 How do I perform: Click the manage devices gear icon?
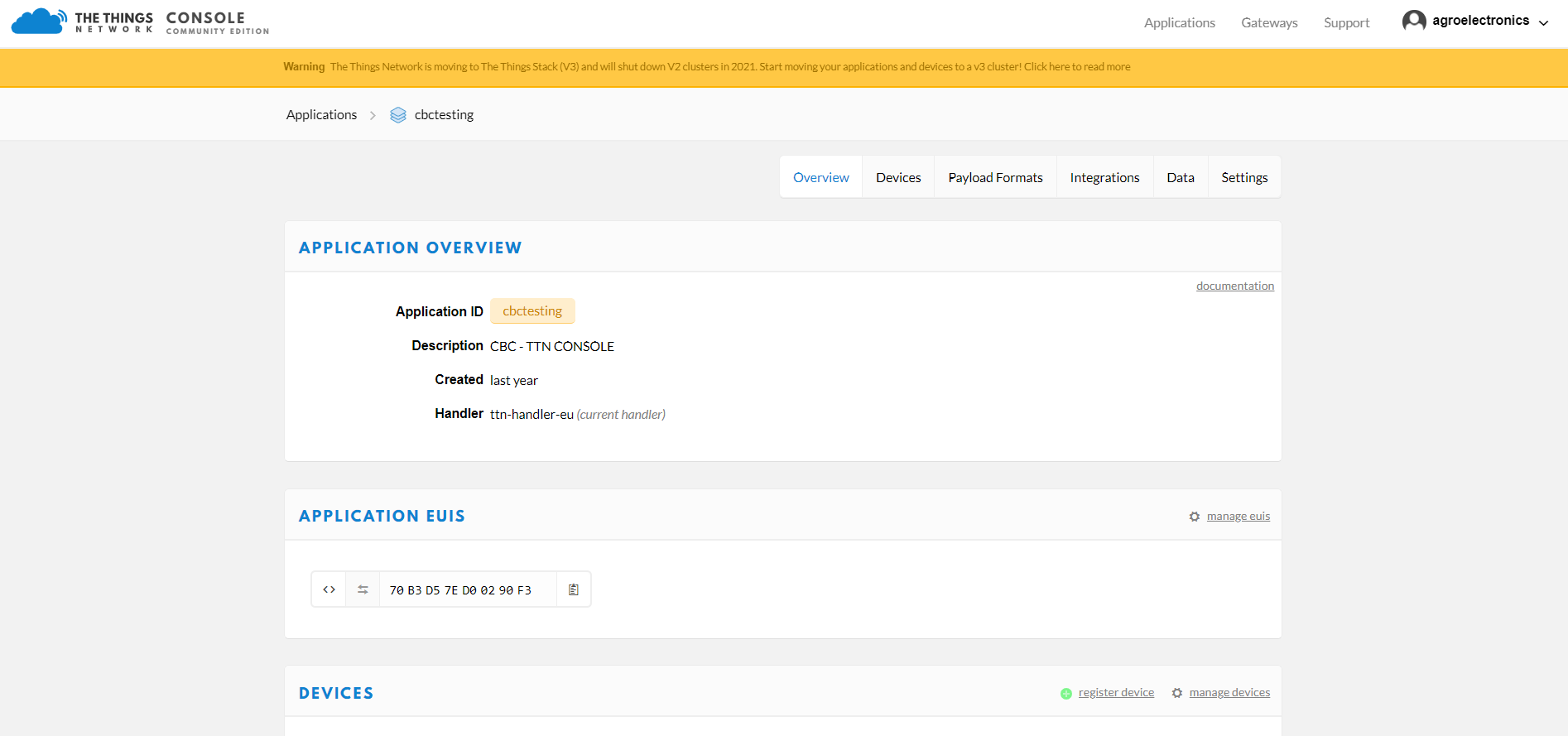(1177, 693)
